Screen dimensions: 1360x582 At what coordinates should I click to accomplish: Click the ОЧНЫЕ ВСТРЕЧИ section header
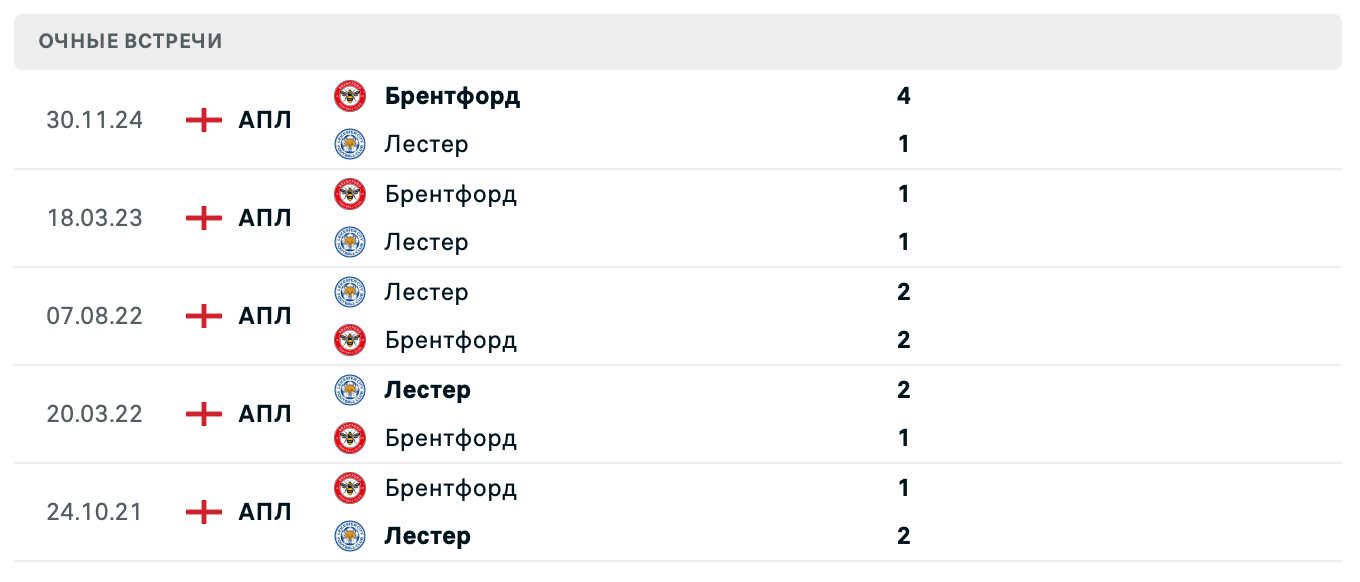pos(130,42)
